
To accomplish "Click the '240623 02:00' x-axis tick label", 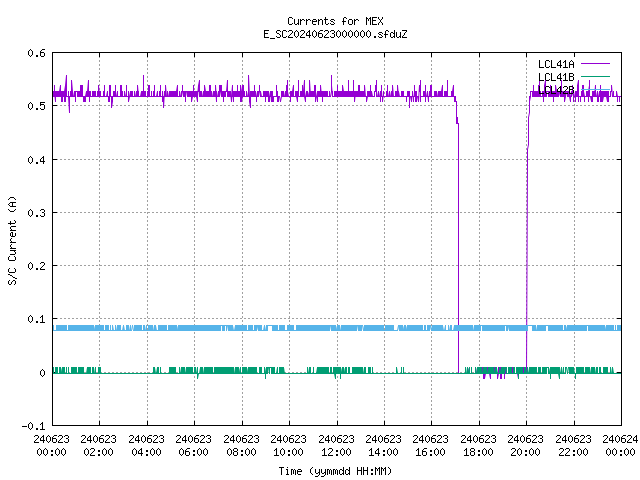I will click(x=98, y=445).
